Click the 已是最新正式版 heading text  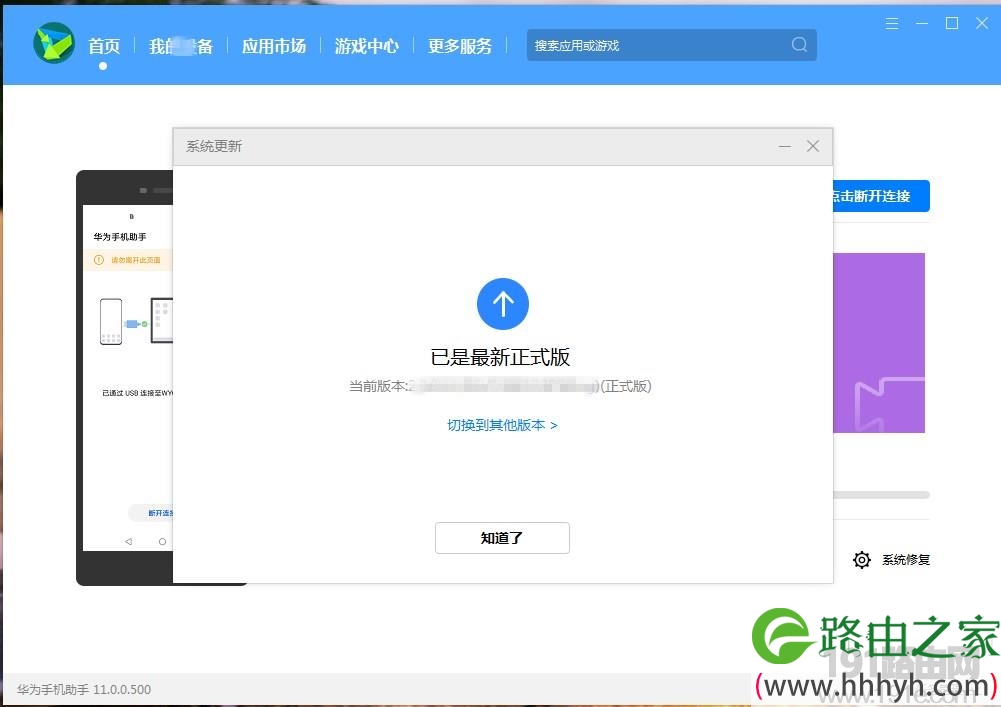pyautogui.click(x=500, y=357)
